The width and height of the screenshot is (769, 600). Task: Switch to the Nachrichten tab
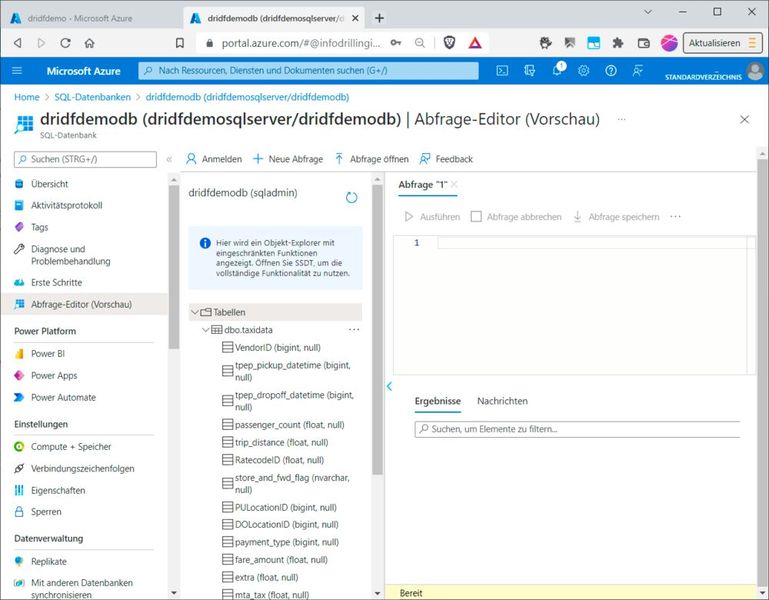pyautogui.click(x=502, y=401)
